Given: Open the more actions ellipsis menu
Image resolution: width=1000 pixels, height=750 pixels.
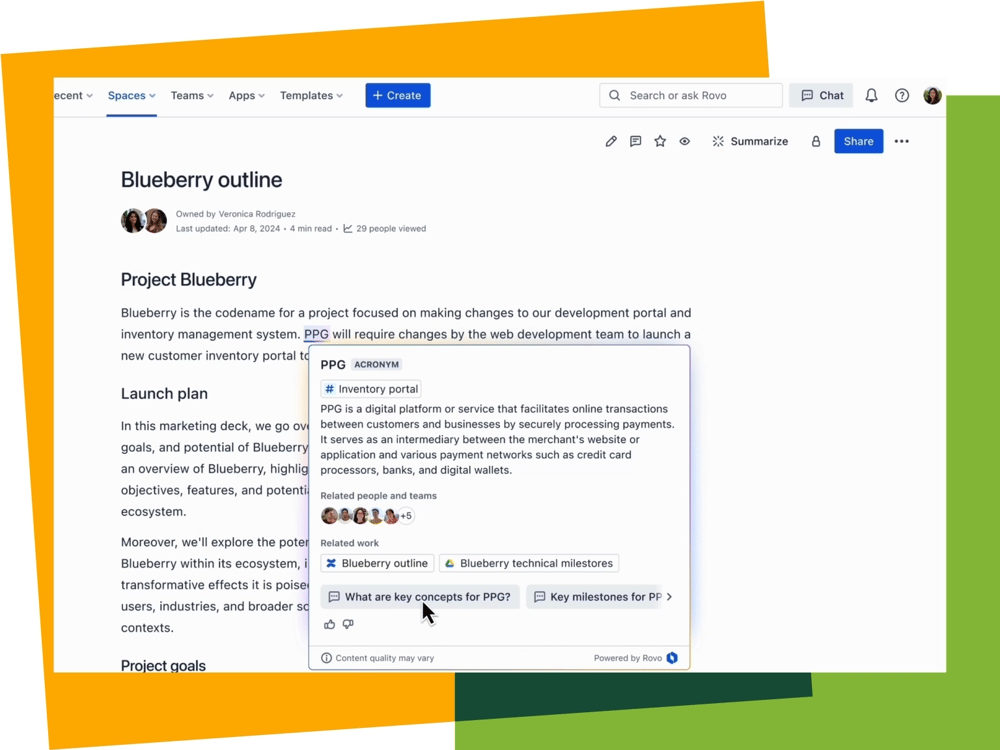Looking at the screenshot, I should 902,142.
